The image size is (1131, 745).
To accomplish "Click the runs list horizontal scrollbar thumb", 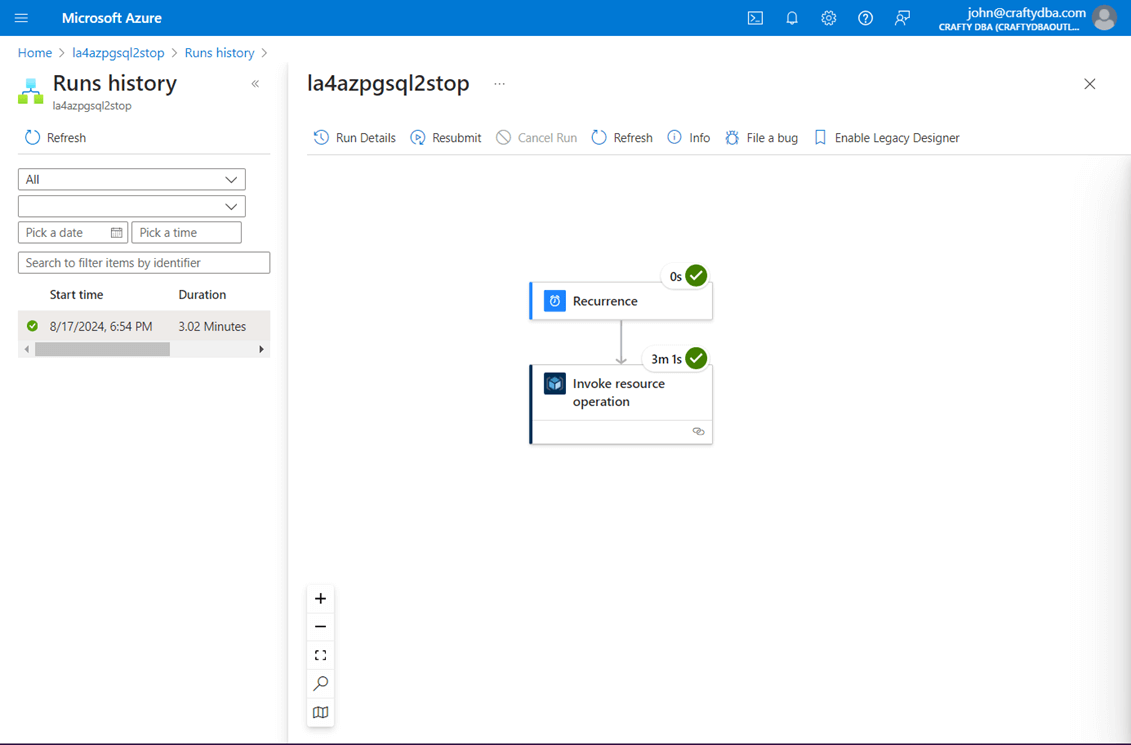I will (102, 349).
